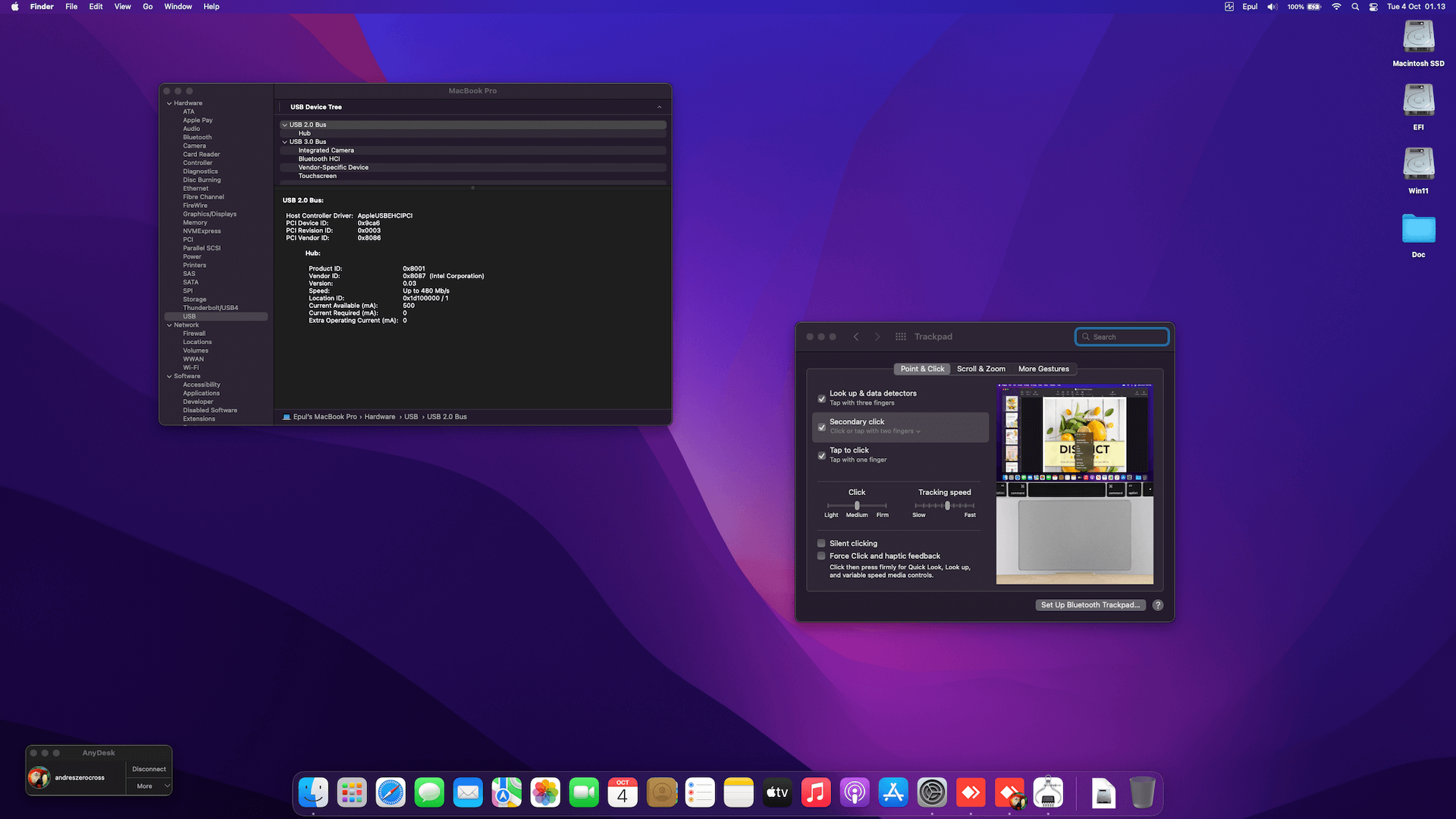Go forward in Trackpad preferences window
This screenshot has height=819, width=1456.
(877, 337)
